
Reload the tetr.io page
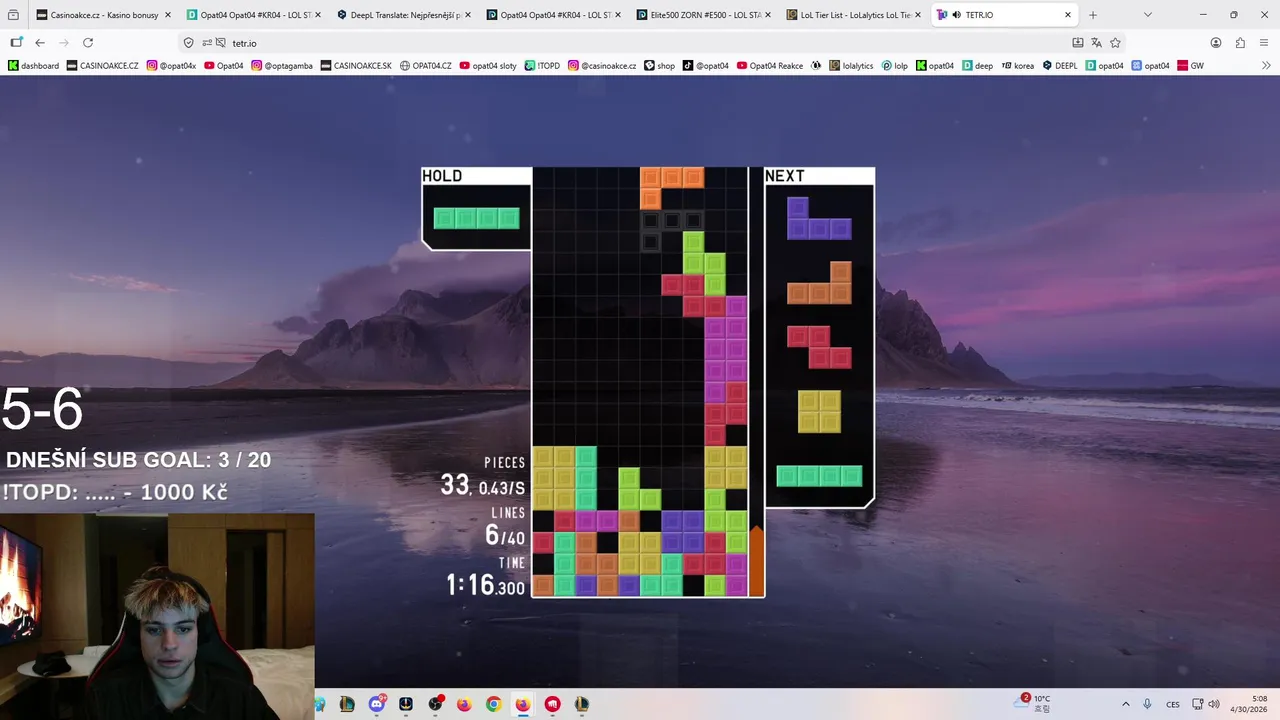coord(88,43)
